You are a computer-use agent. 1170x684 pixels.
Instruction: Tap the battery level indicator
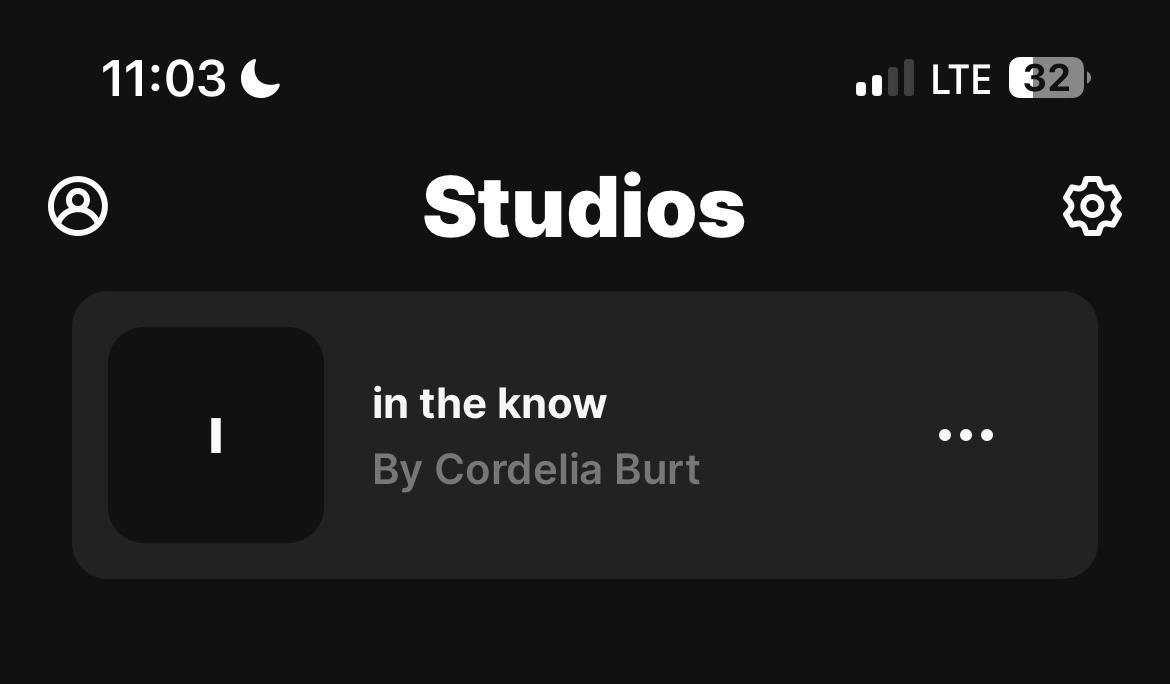tap(1048, 78)
